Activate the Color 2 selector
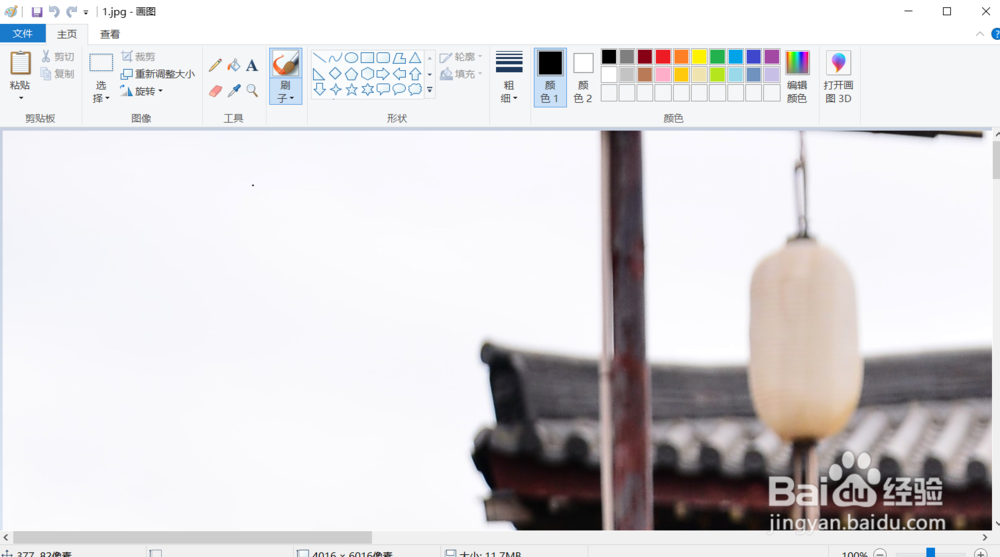1000x557 pixels. point(583,77)
